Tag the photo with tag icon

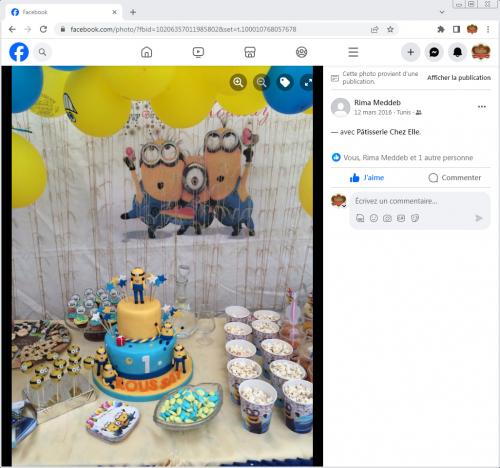285,82
